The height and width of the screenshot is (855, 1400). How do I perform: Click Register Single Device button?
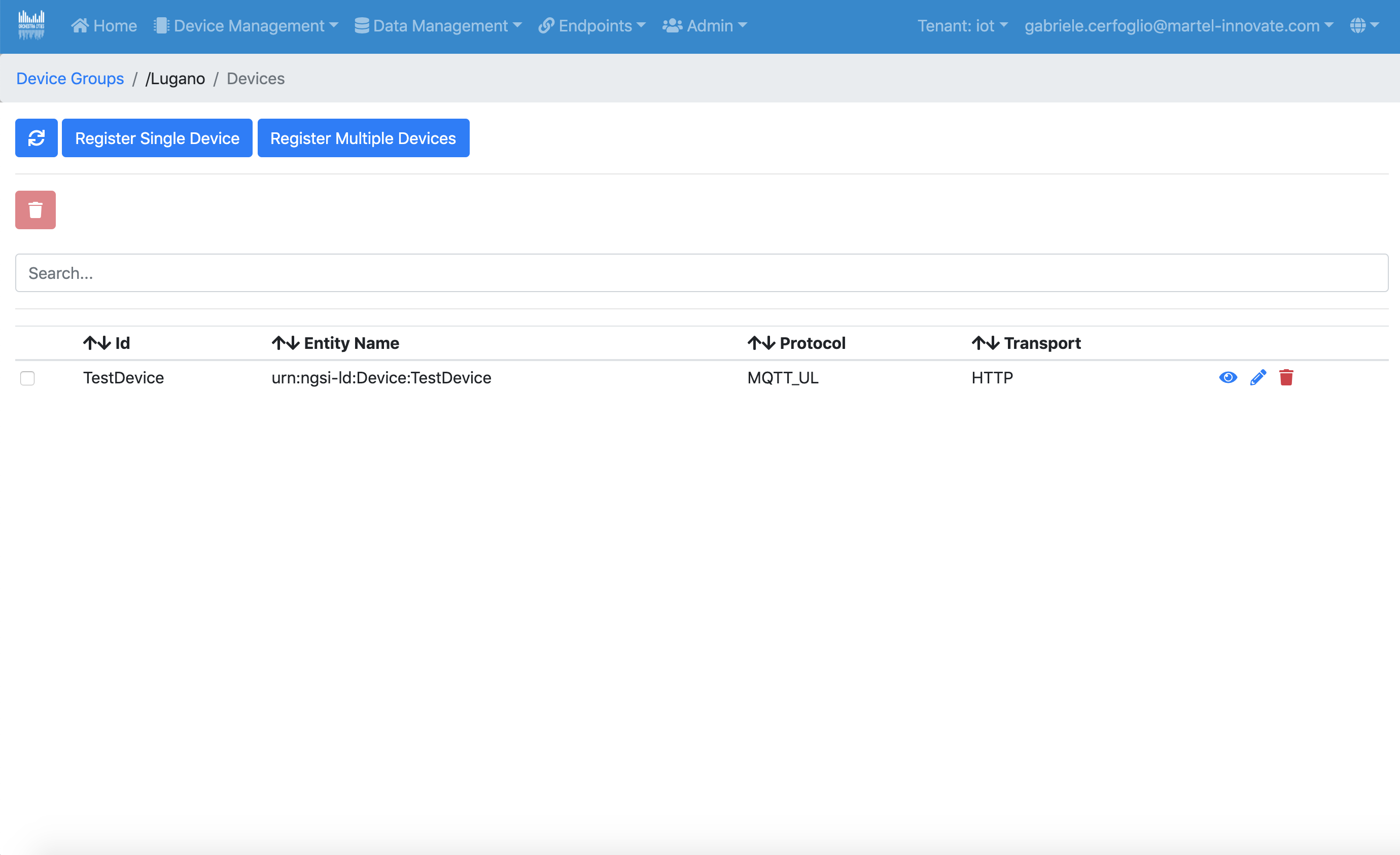(157, 138)
